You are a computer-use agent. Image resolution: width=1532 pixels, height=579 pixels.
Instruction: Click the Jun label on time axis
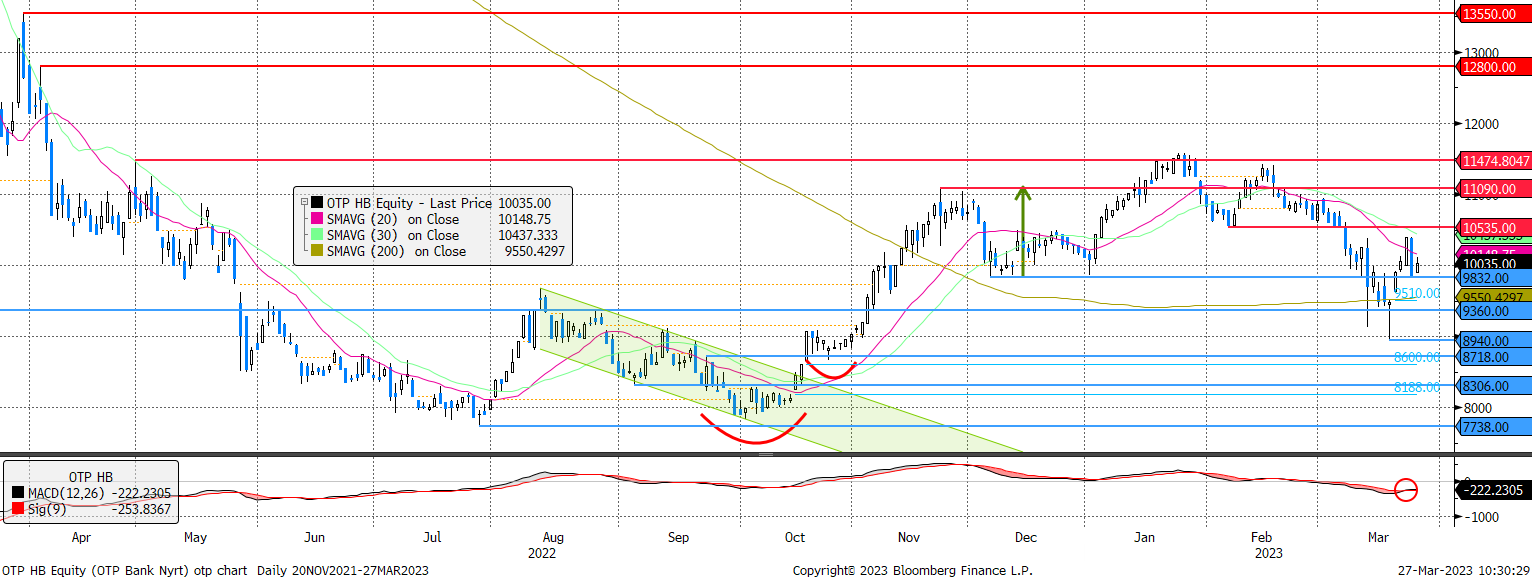tap(315, 537)
